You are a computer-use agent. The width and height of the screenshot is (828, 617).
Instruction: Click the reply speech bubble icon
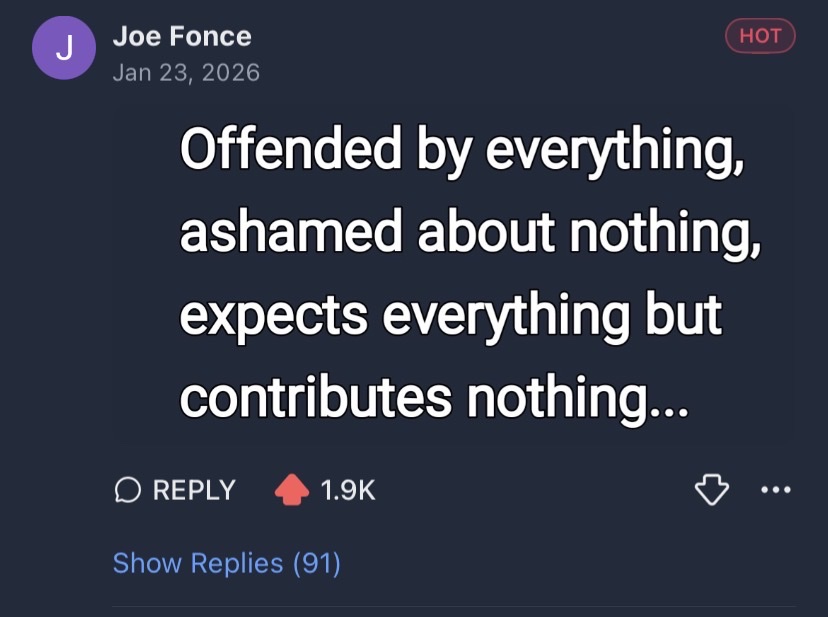(x=127, y=490)
